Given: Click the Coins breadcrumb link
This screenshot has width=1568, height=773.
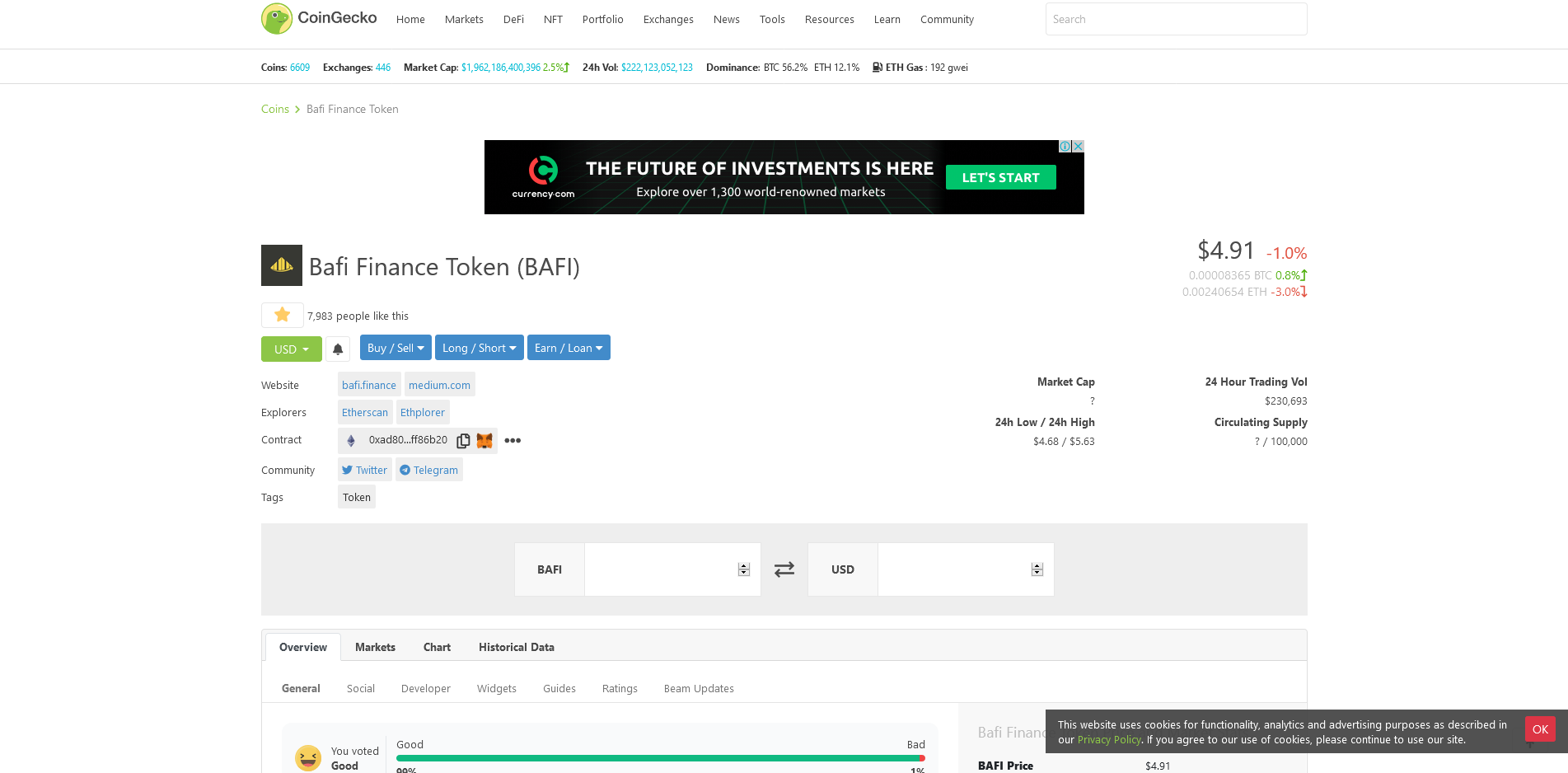Looking at the screenshot, I should (275, 109).
